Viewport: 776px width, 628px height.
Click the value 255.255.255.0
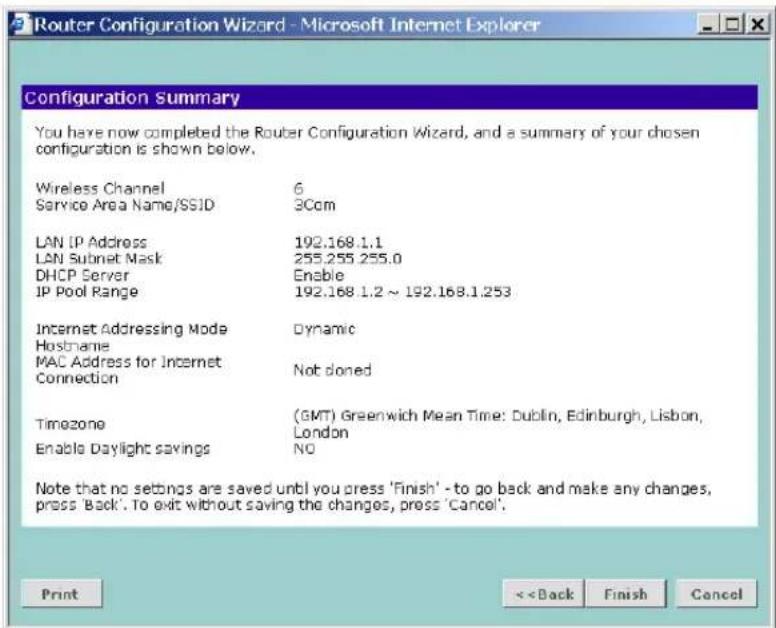click(x=348, y=258)
